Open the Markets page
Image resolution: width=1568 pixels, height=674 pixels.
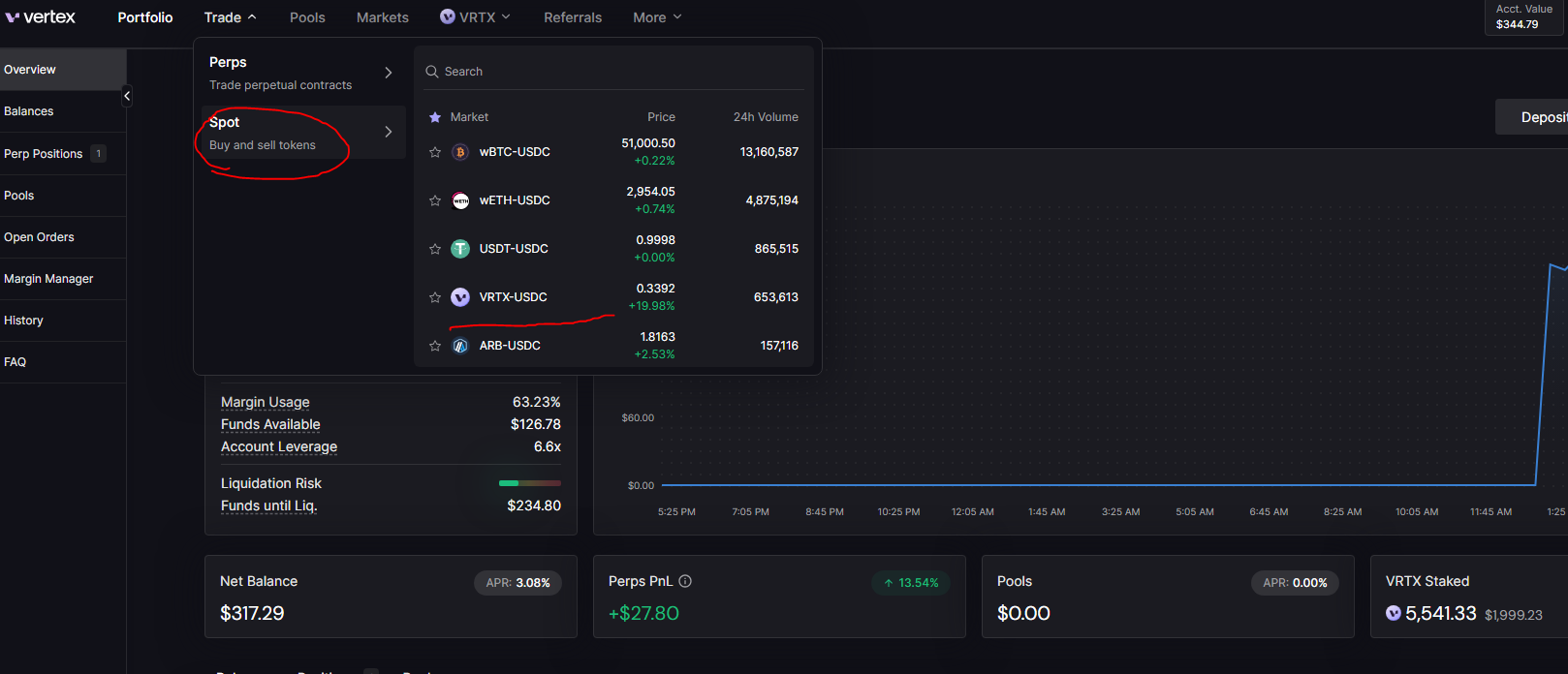383,17
